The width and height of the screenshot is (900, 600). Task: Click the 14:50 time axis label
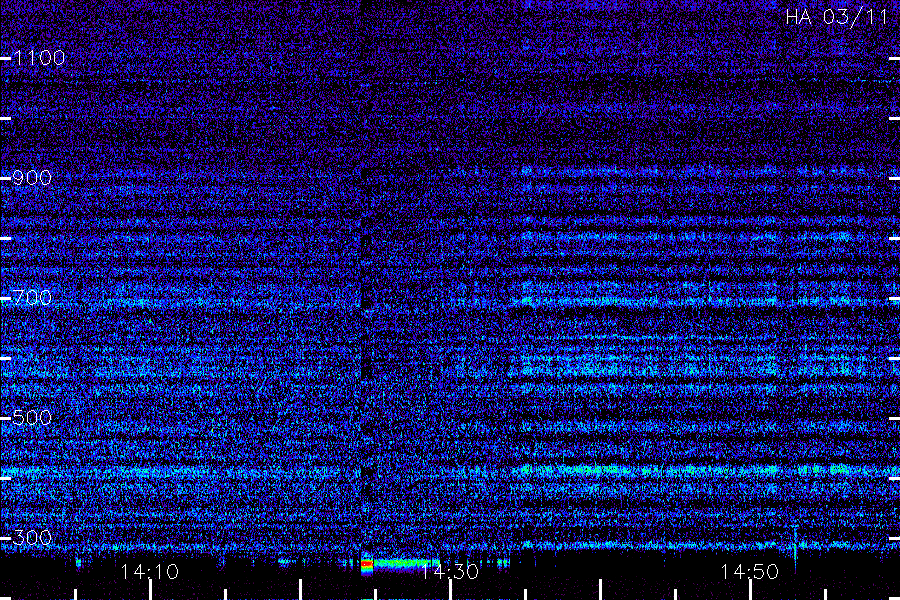coord(750,572)
